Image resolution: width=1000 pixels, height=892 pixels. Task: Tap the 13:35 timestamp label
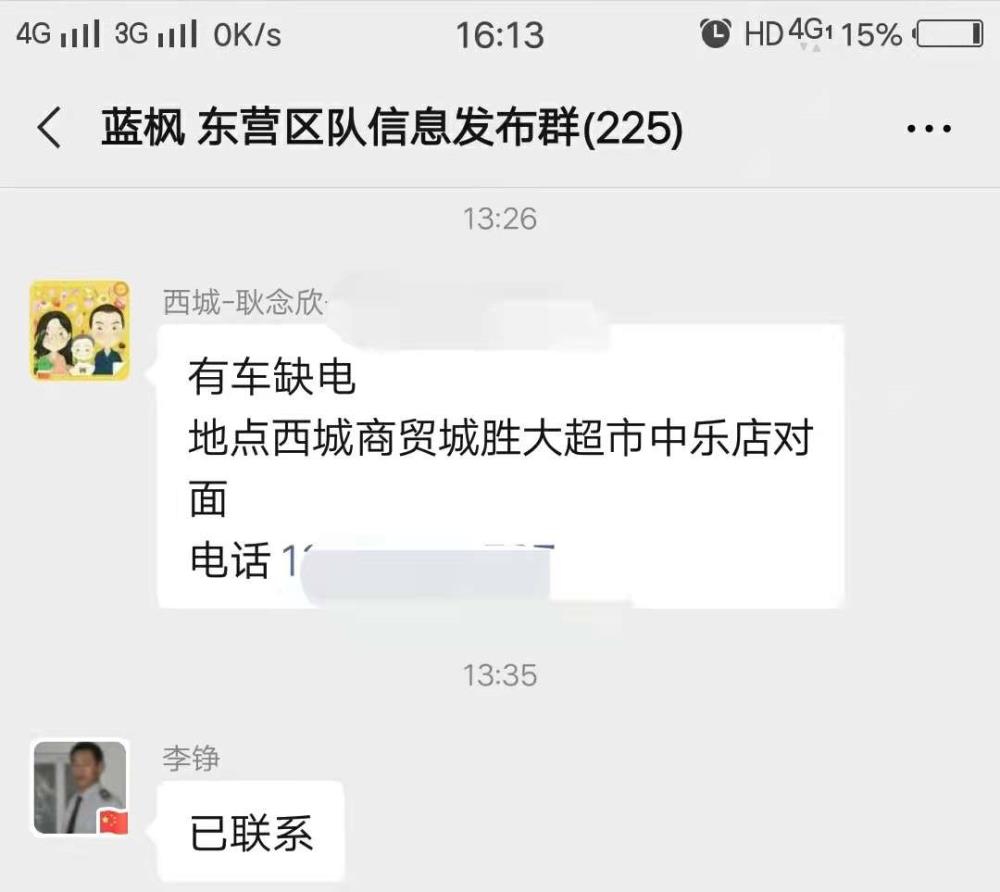[500, 675]
